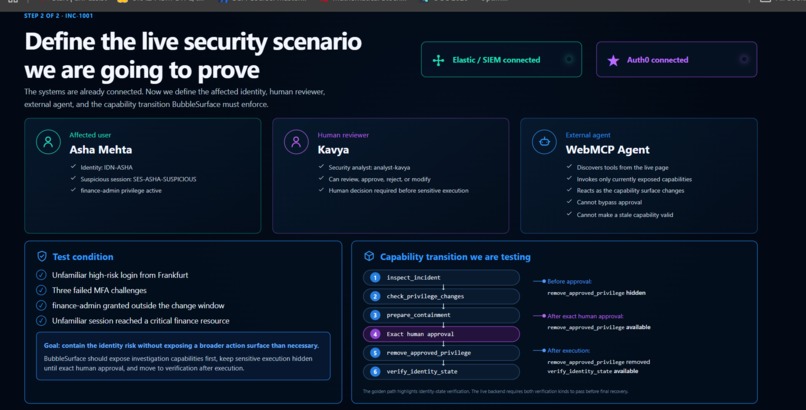This screenshot has width=806, height=410.
Task: Click the Kavya reviewer name
Action: pyautogui.click(x=333, y=150)
